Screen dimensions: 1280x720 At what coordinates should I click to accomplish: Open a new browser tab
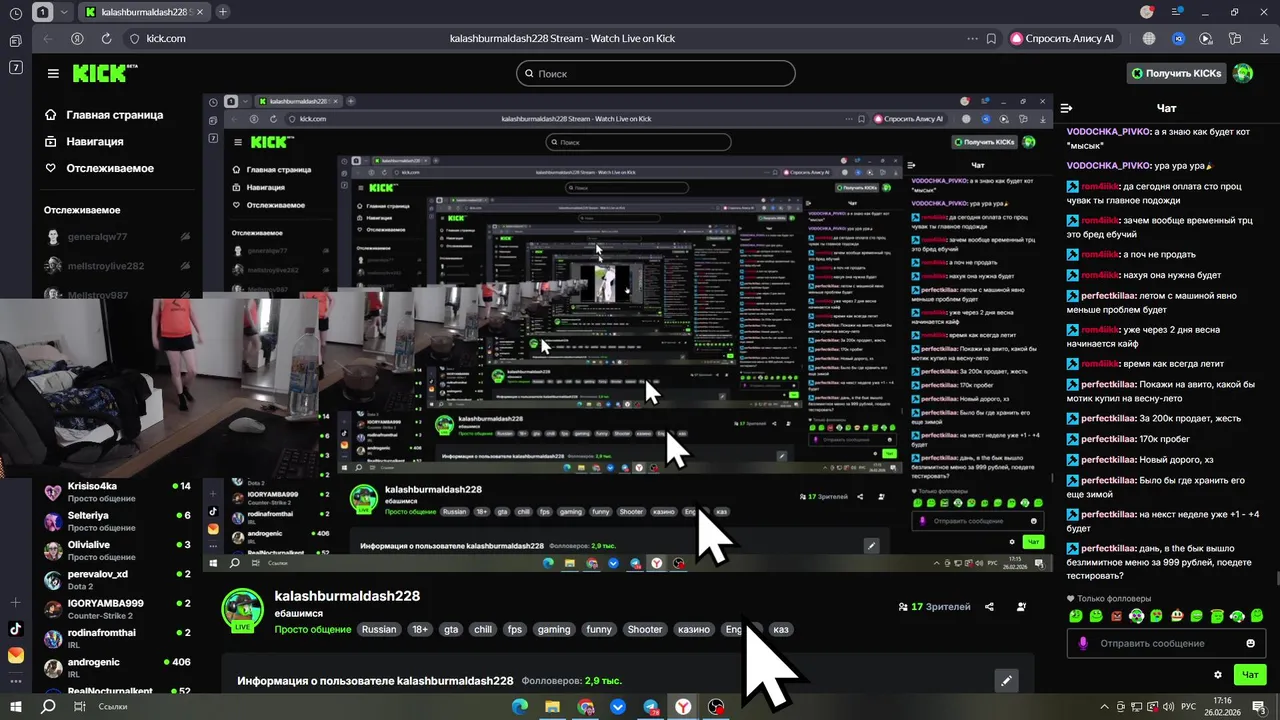(222, 12)
